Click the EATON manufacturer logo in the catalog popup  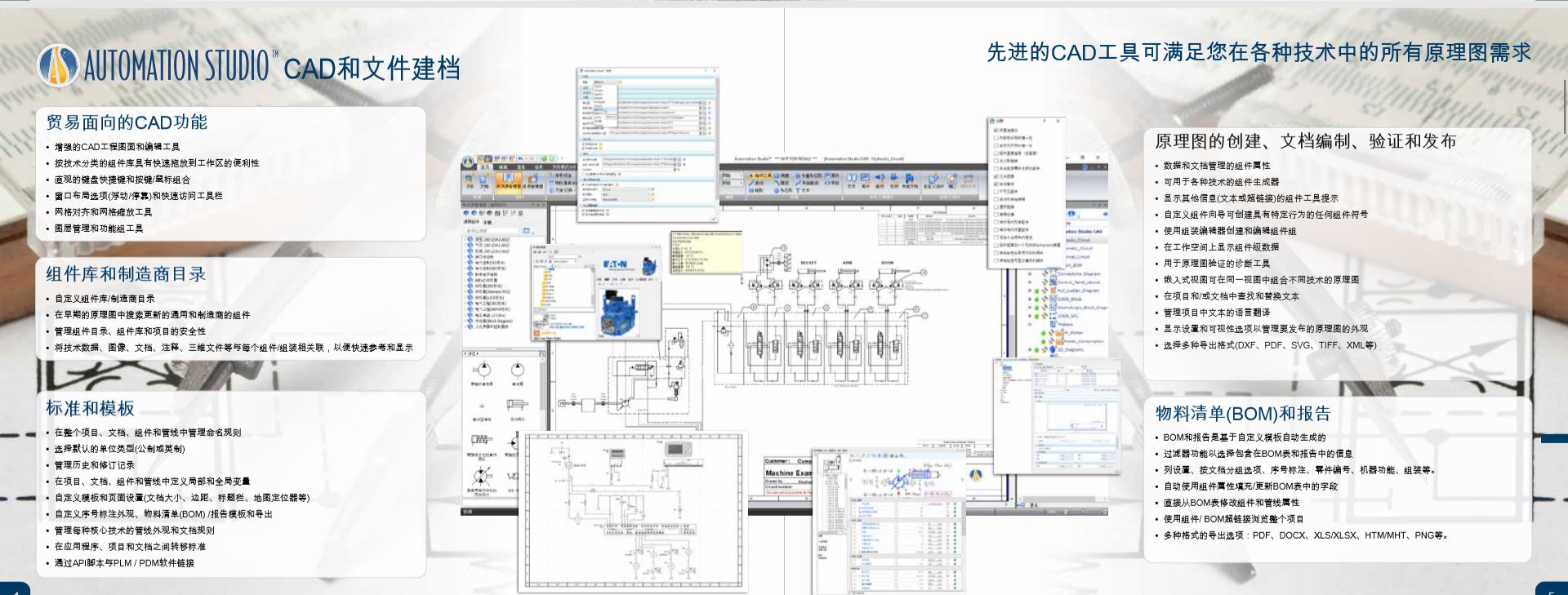[614, 265]
